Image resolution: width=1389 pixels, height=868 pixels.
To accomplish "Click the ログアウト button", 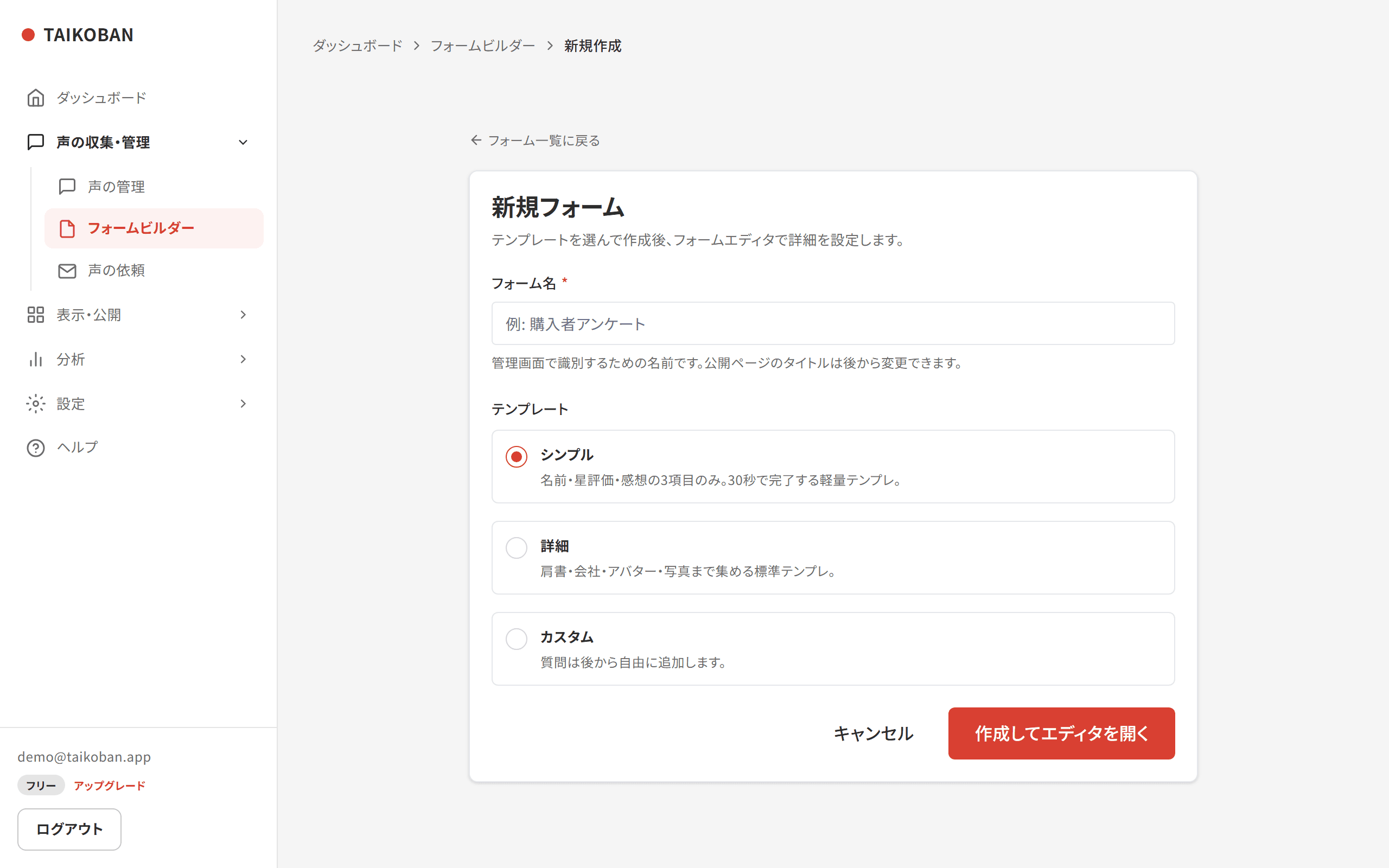I will click(x=69, y=829).
